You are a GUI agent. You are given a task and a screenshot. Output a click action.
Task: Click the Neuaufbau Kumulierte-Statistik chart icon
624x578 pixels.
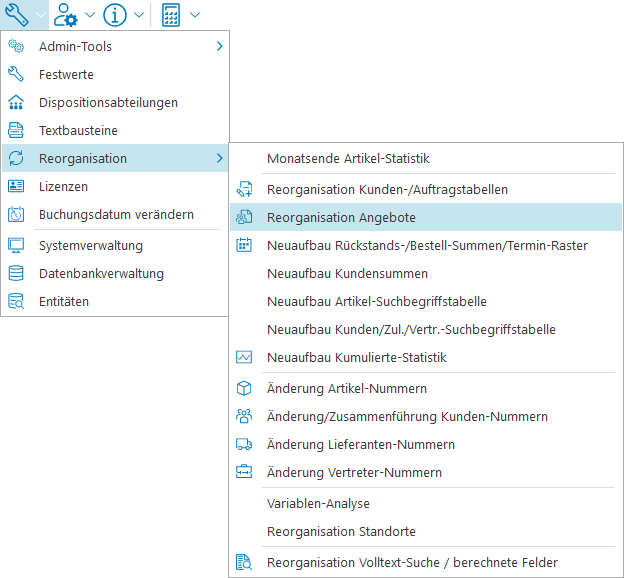(244, 357)
